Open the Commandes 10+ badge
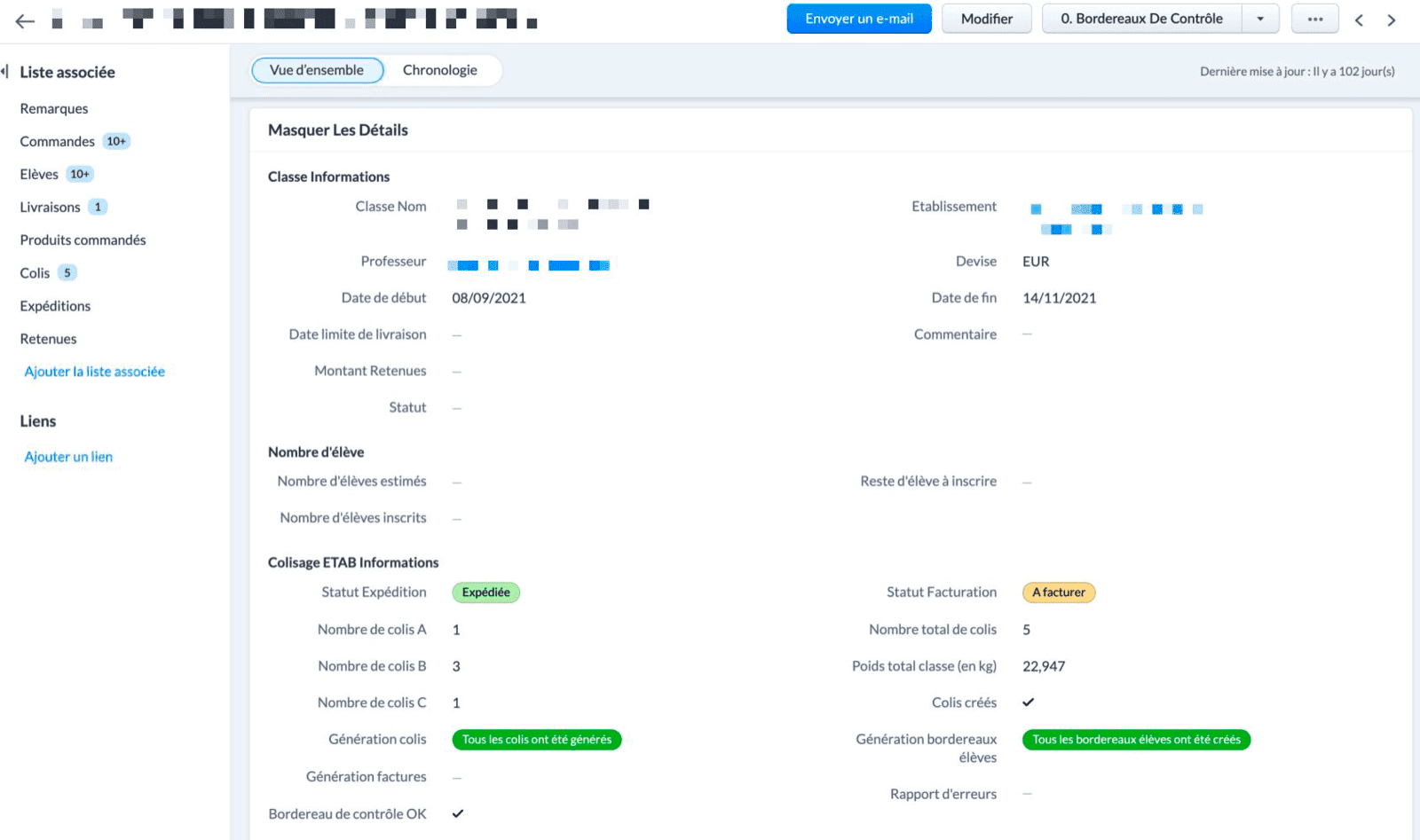 point(116,141)
